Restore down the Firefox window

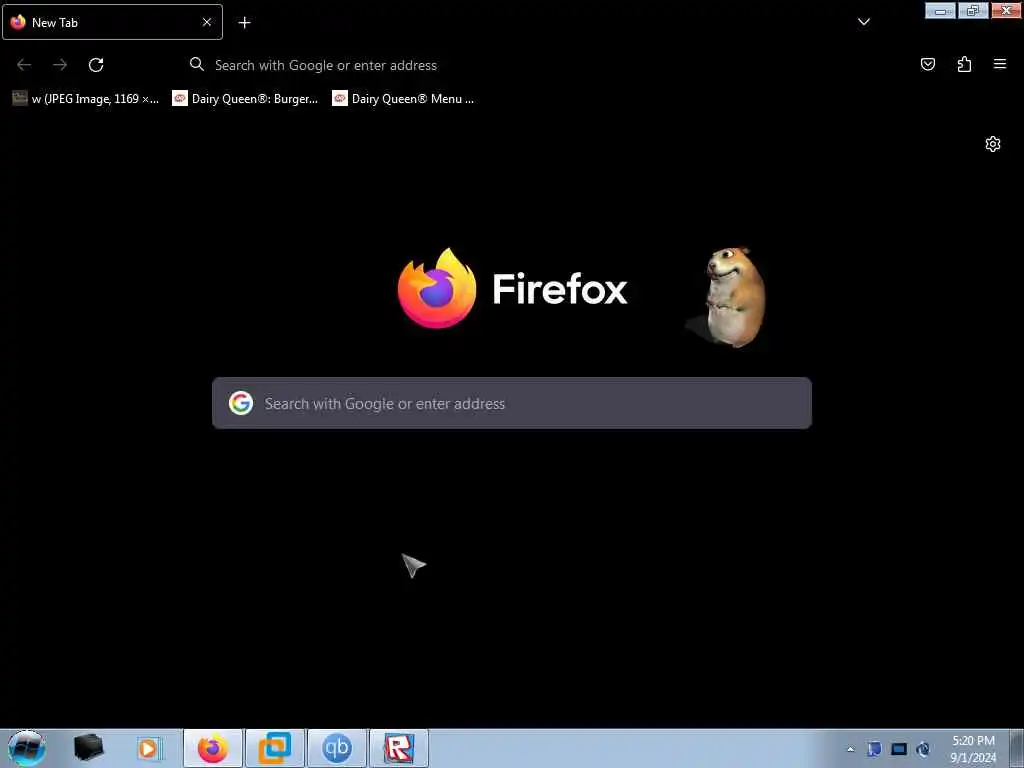tap(973, 10)
